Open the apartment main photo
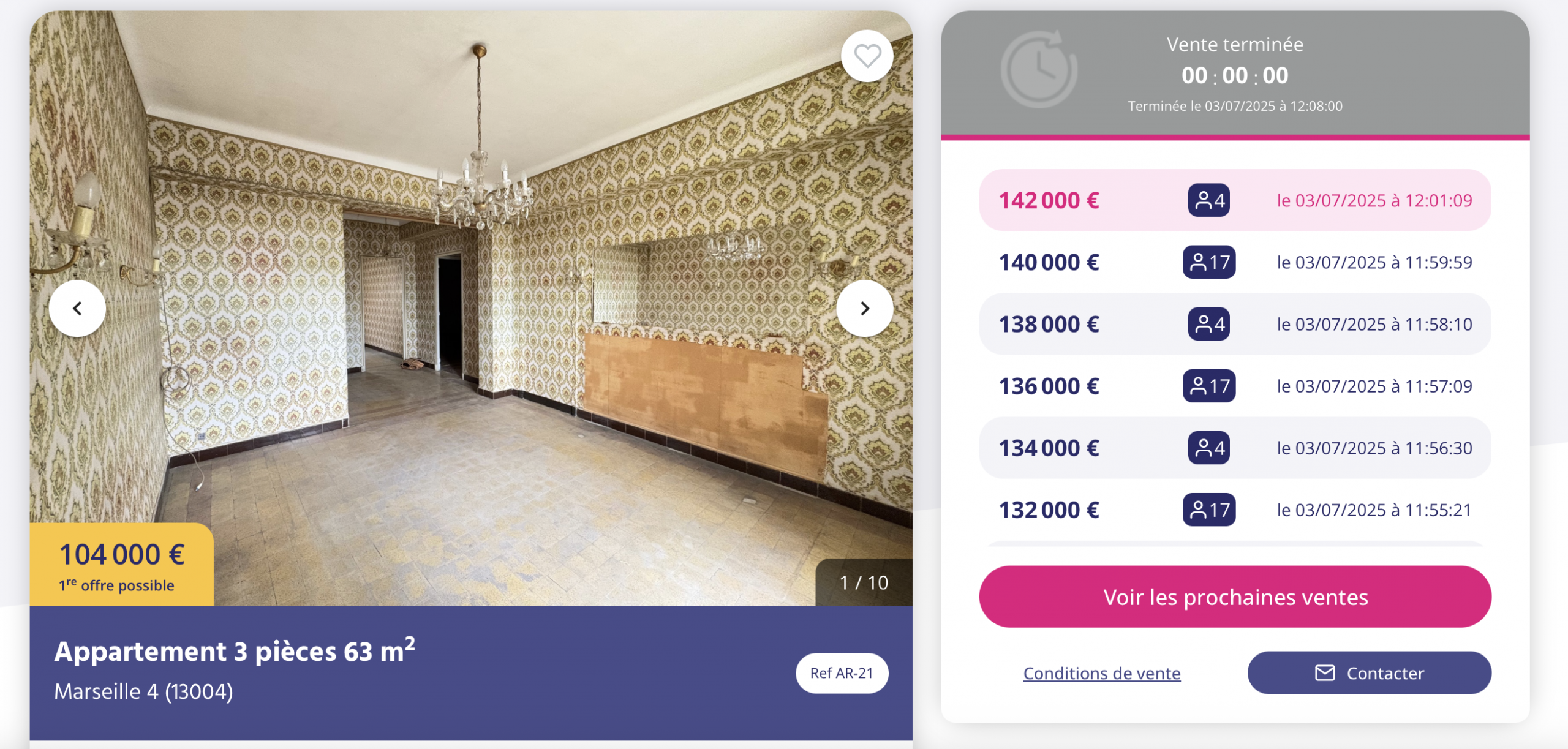 [471, 309]
